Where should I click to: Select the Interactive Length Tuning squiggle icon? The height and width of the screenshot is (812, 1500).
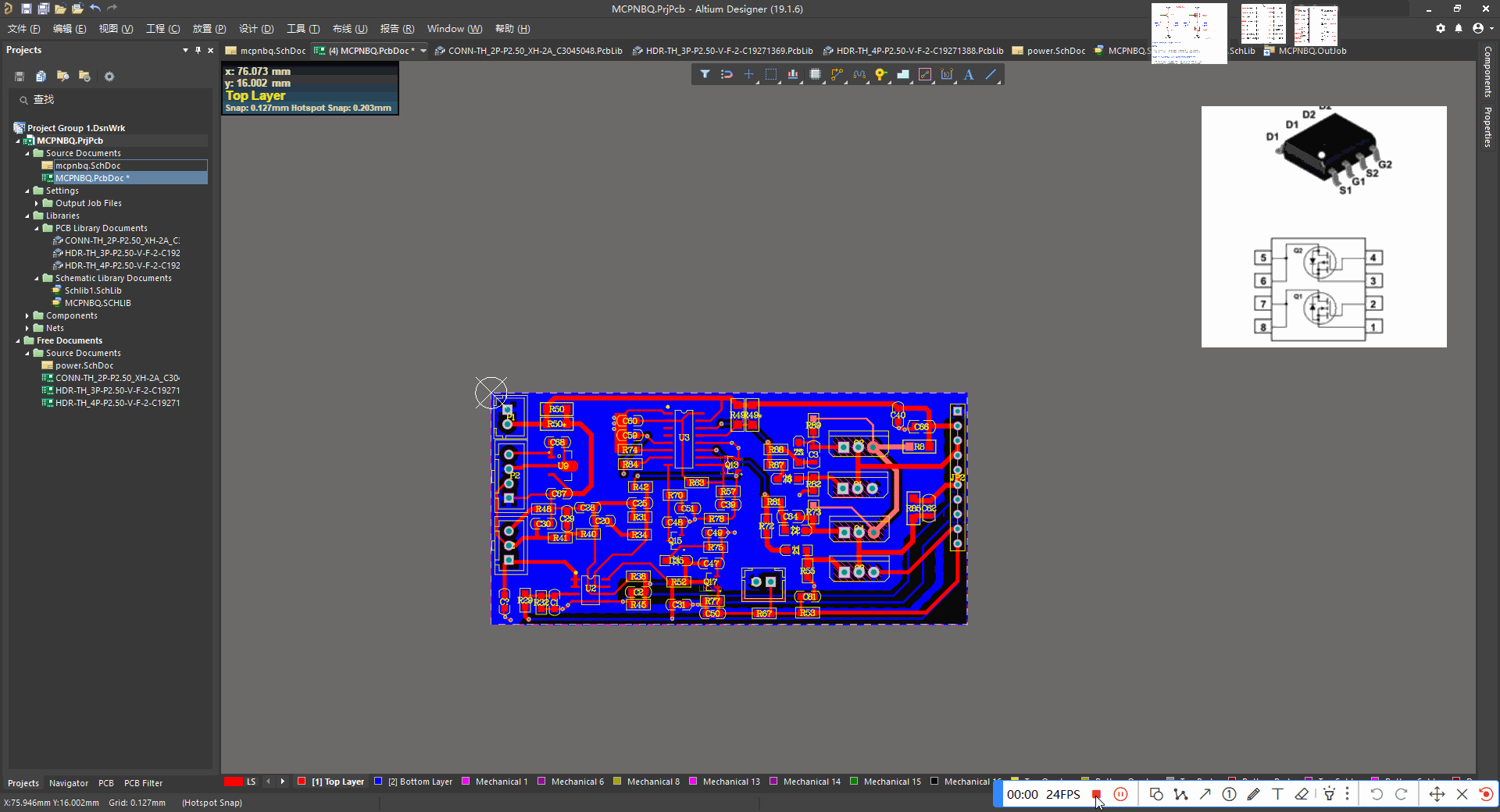(859, 74)
